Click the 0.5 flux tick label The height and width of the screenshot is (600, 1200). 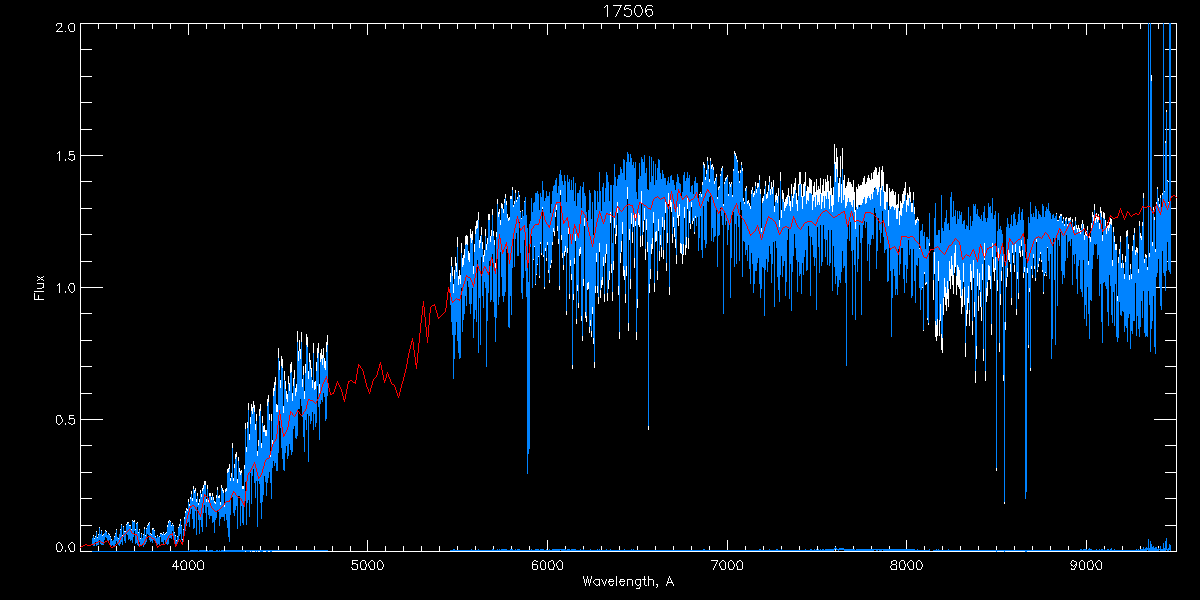[66, 419]
